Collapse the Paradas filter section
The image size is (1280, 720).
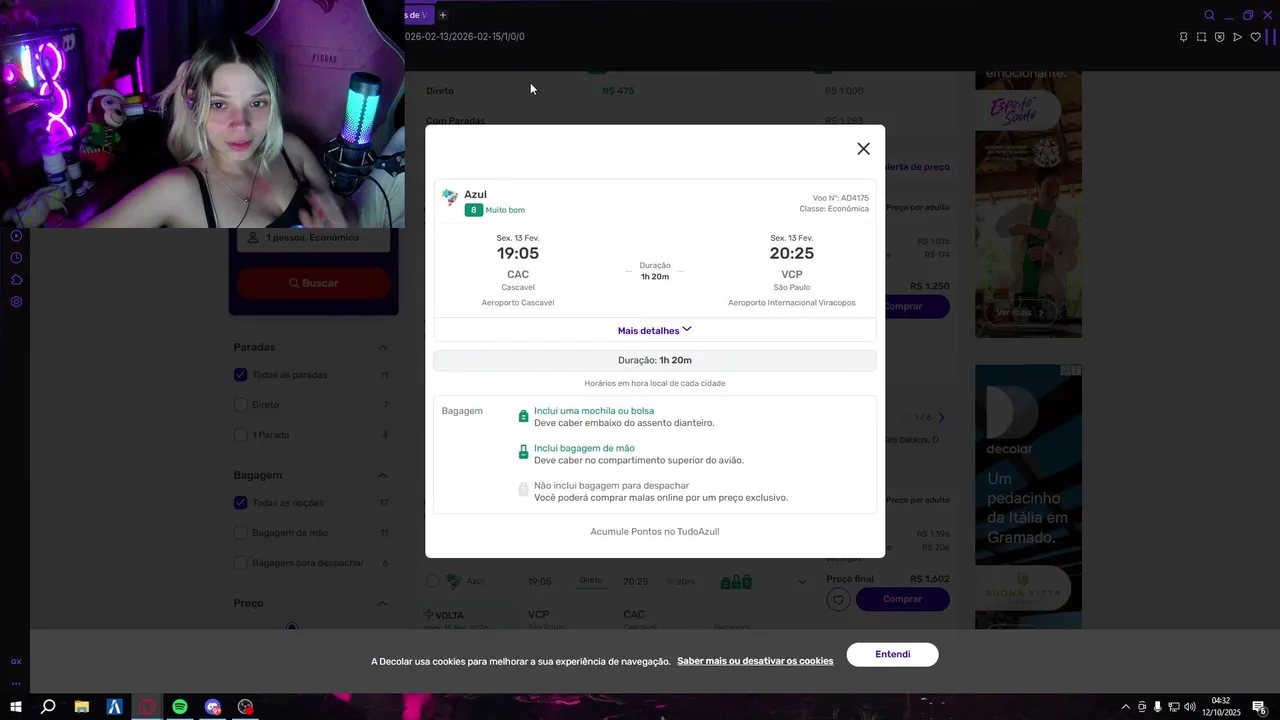pyautogui.click(x=382, y=347)
